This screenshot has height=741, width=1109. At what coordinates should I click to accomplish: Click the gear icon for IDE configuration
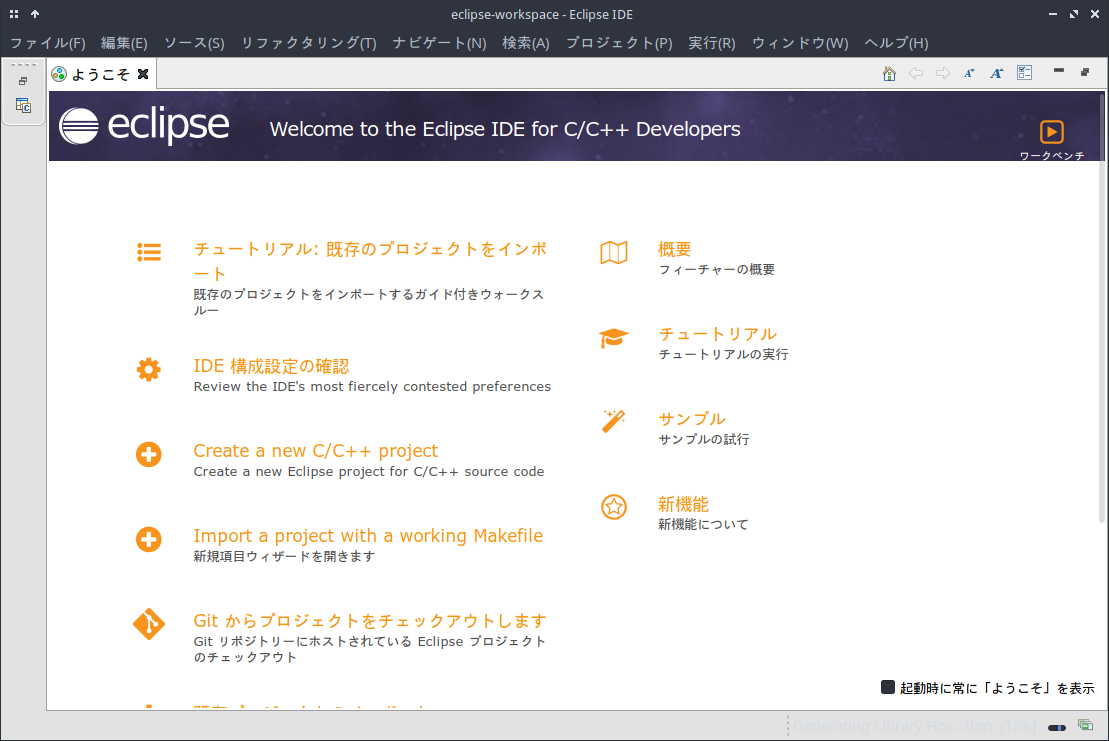coord(149,369)
